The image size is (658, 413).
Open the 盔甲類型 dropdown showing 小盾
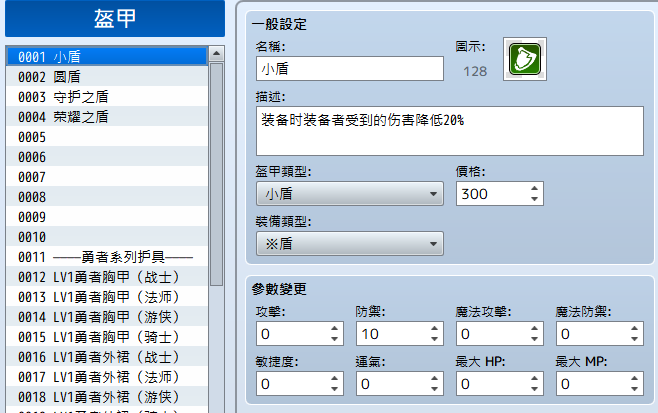click(350, 193)
